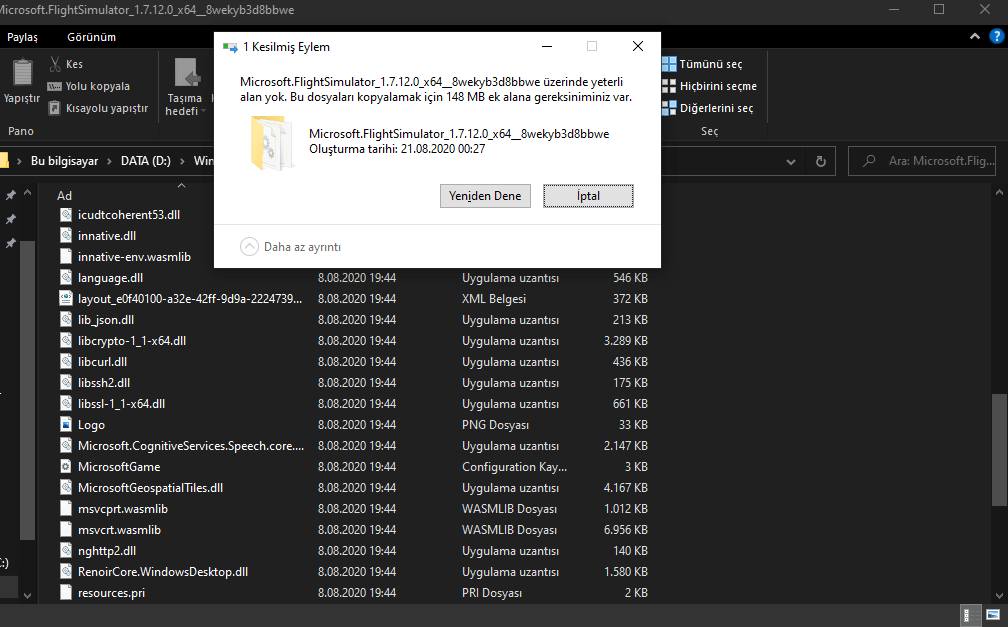Select RenoirCore.WindowsDesktop.dll file icon
Image resolution: width=1008 pixels, height=627 pixels.
[66, 572]
